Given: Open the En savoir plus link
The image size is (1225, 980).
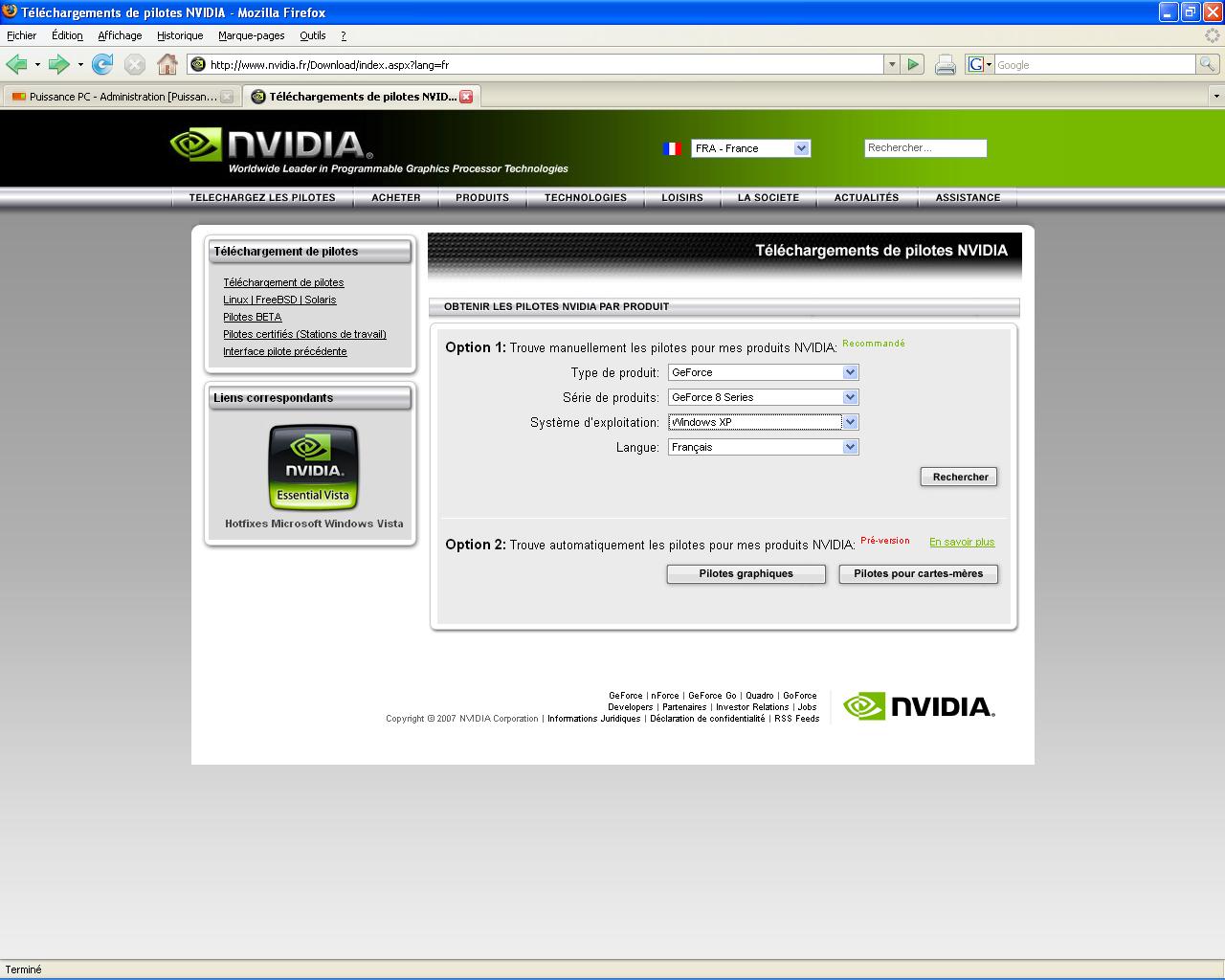Looking at the screenshot, I should coord(962,542).
